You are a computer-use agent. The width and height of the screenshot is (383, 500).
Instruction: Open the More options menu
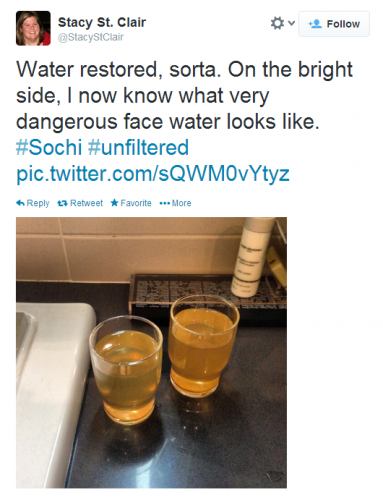coord(175,203)
